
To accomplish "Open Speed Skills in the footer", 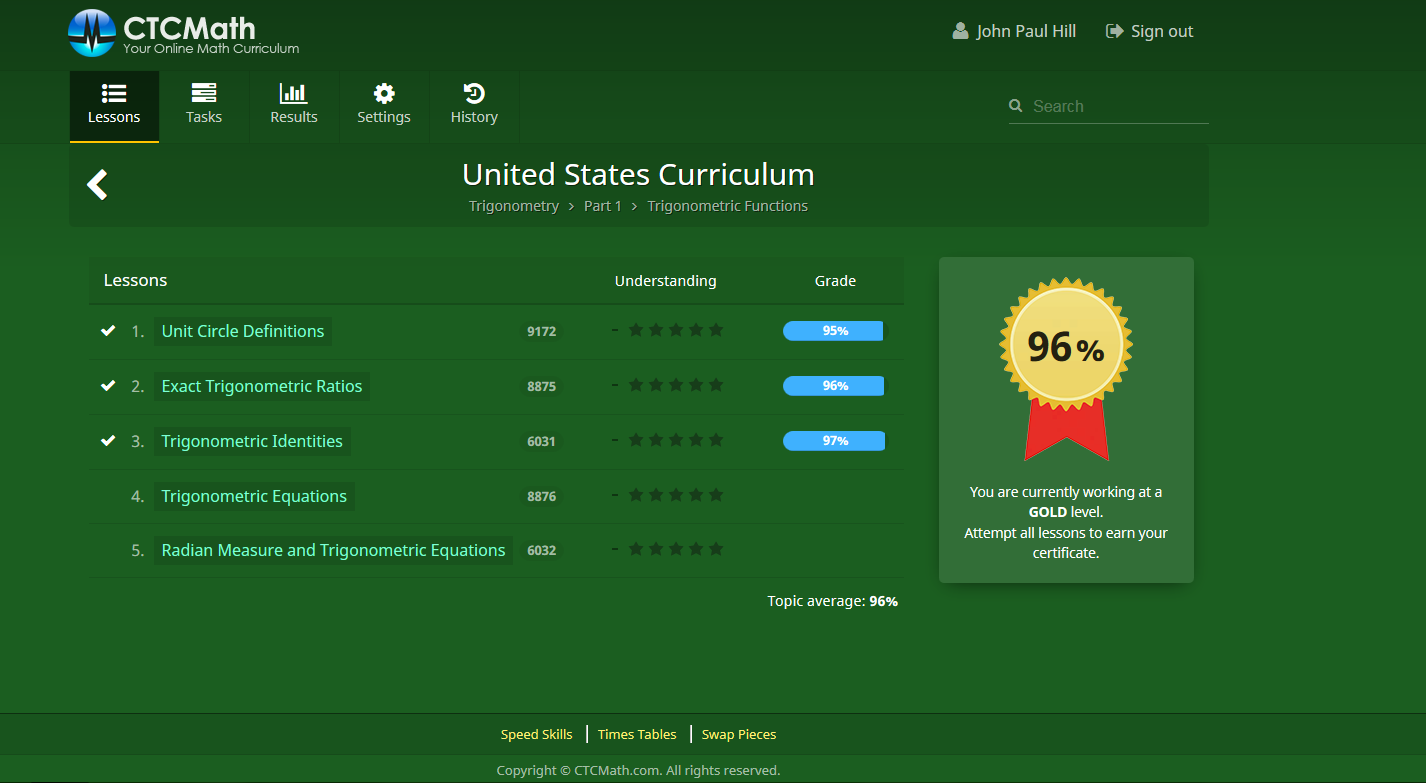I will [537, 734].
